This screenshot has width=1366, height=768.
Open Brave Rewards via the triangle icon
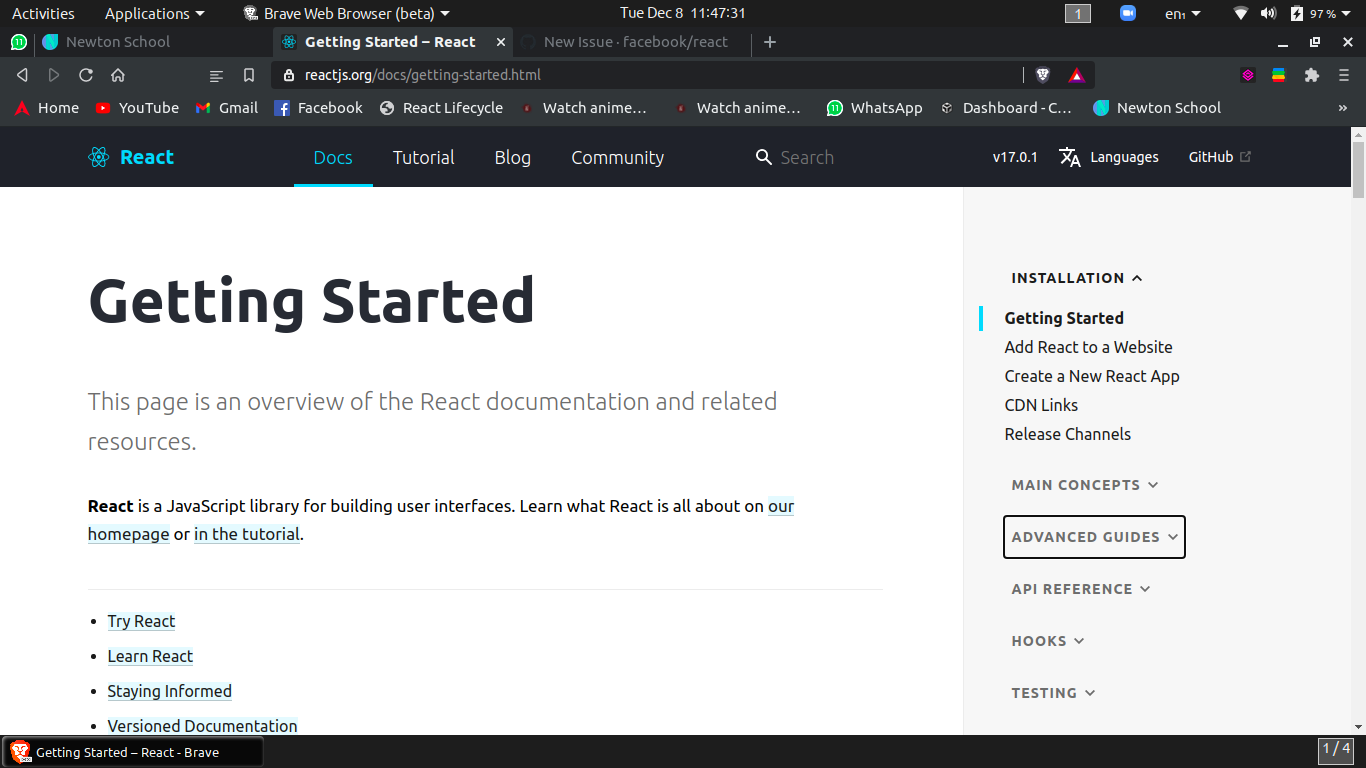(1075, 74)
